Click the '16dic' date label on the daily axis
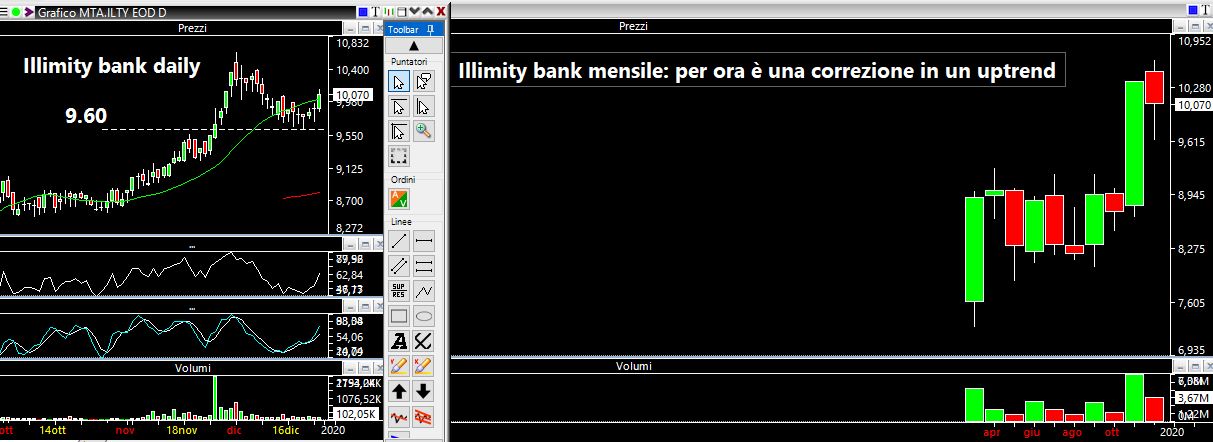Screen dimensions: 1213x442 tap(286, 429)
